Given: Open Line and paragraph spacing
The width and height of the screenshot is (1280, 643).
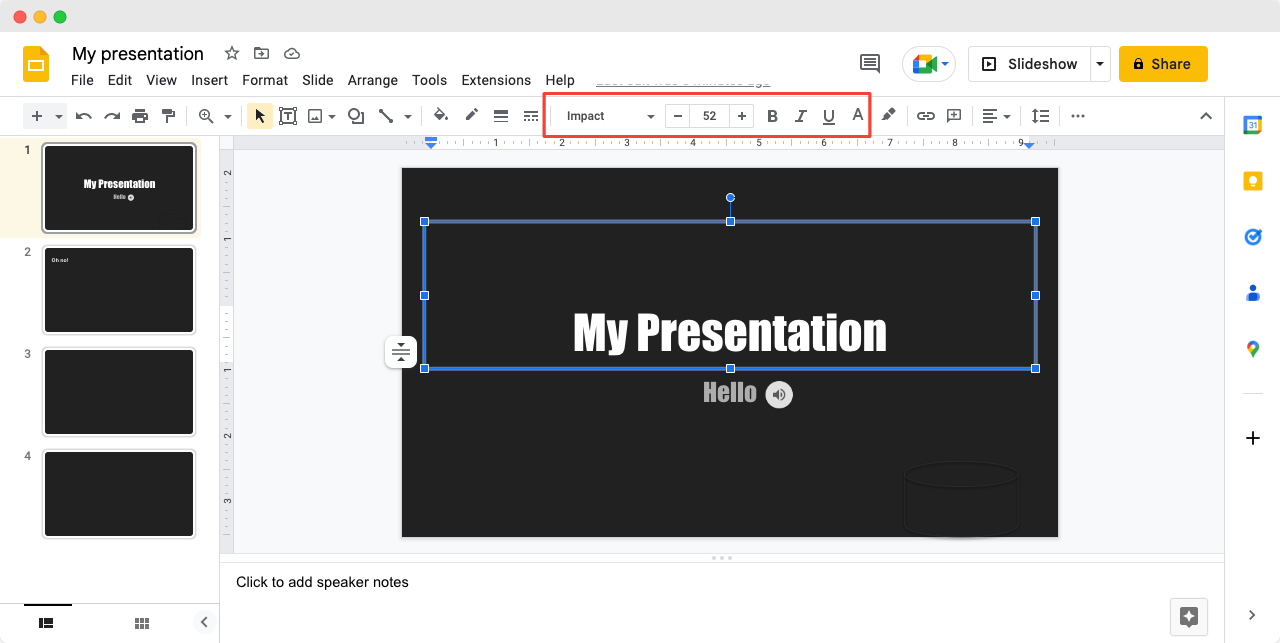Looking at the screenshot, I should point(1040,116).
